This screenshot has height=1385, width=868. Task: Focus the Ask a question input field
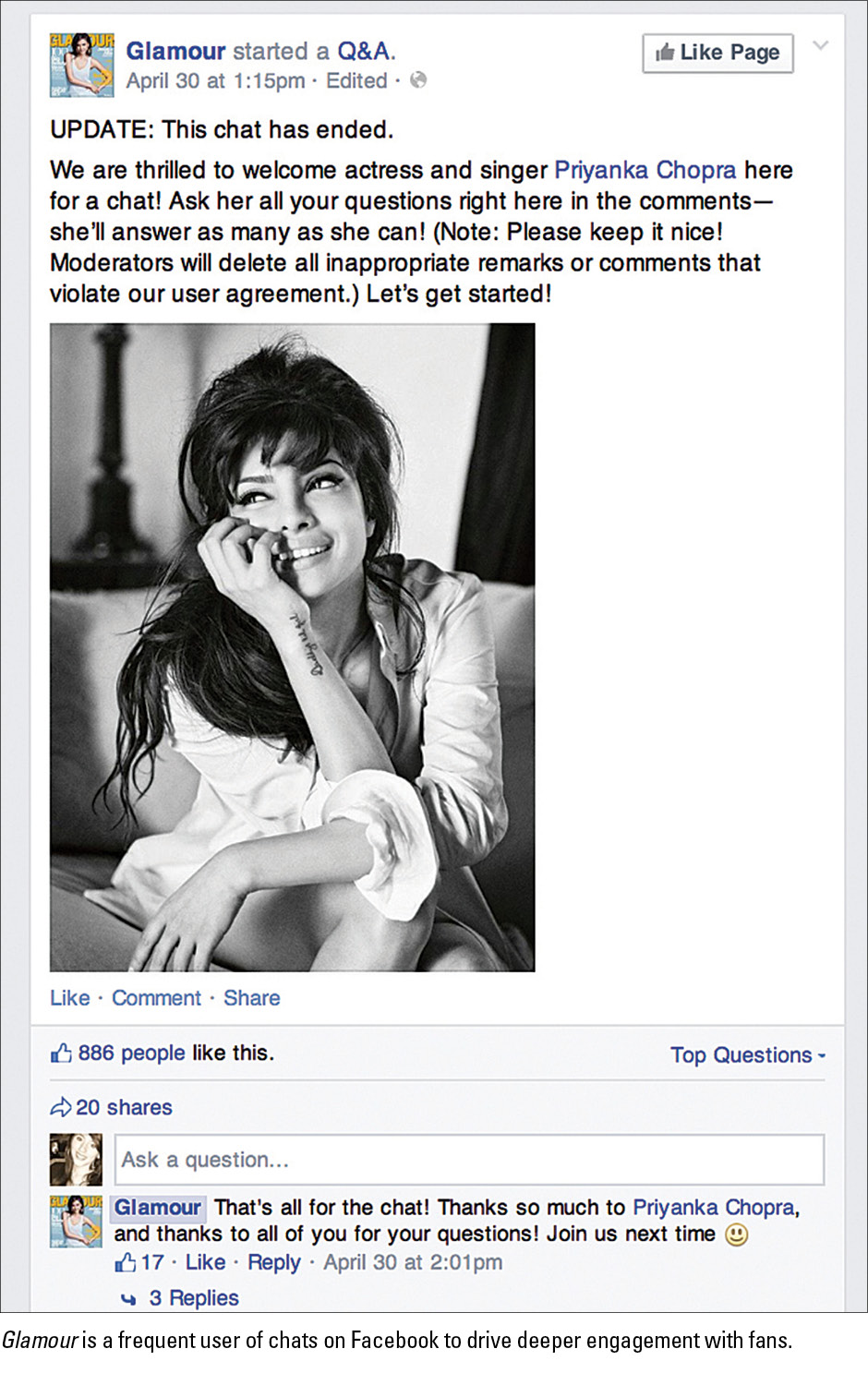(x=468, y=1160)
